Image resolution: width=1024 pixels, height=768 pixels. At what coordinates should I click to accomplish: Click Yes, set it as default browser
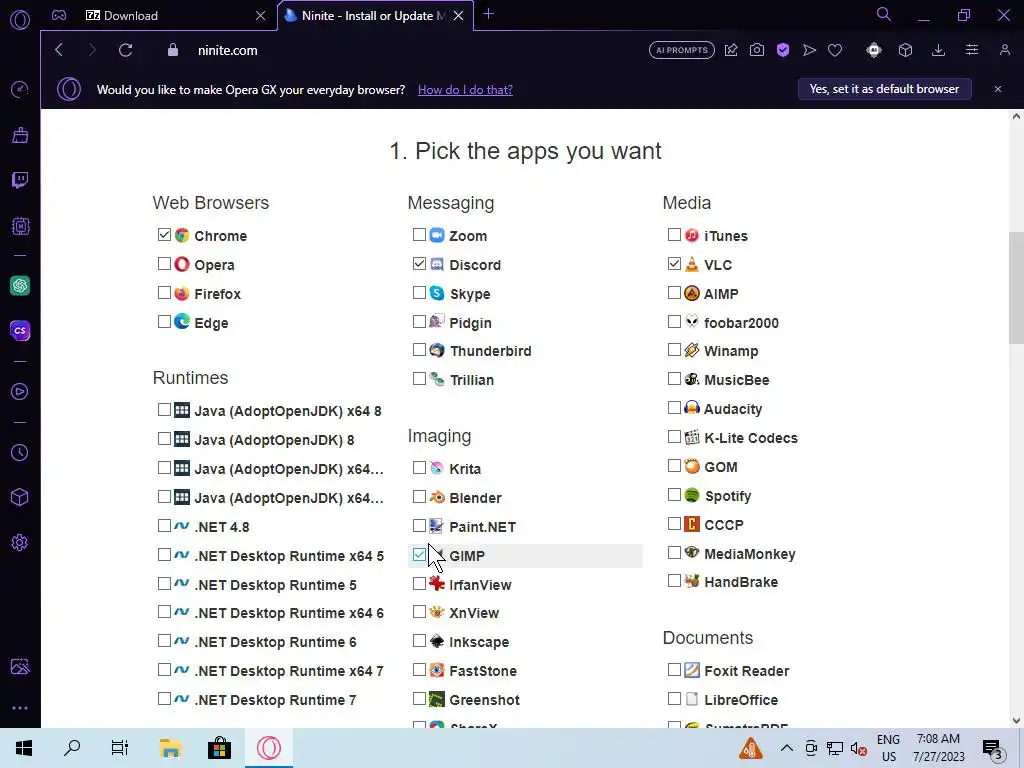coord(884,89)
